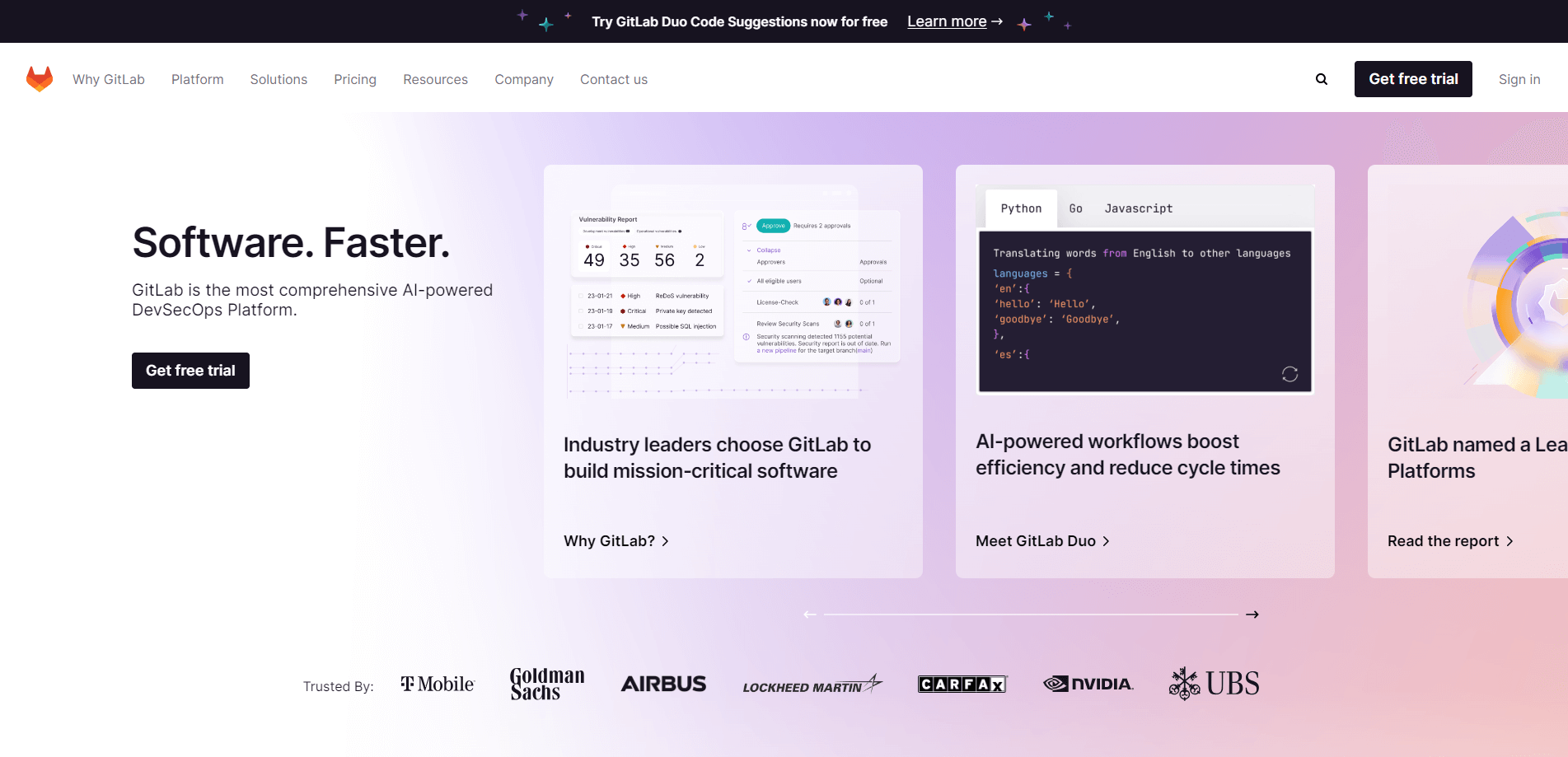This screenshot has height=757, width=1568.
Task: Click the code translation snippet panel
Action: [1145, 311]
